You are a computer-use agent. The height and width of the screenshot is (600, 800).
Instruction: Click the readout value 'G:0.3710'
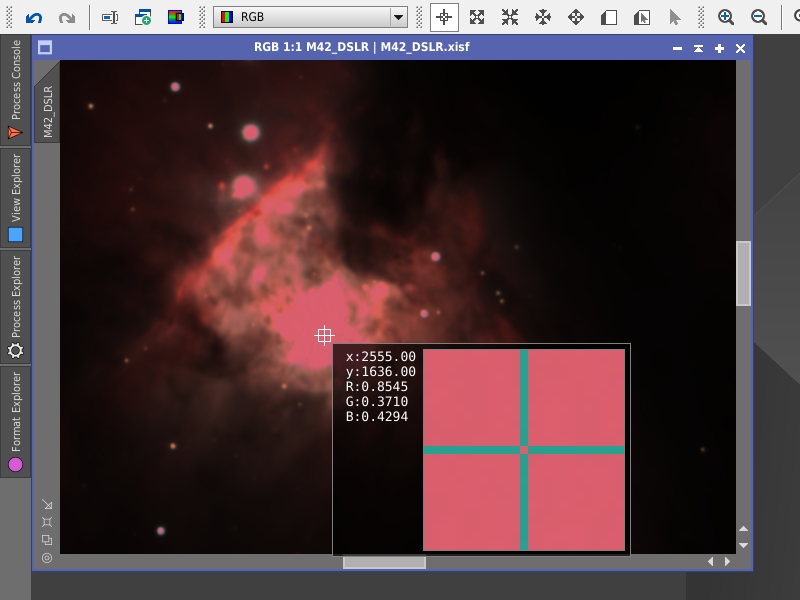pos(377,402)
